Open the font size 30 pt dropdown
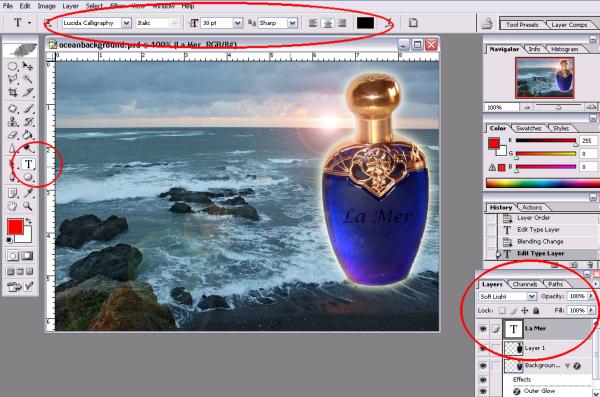 pos(237,23)
